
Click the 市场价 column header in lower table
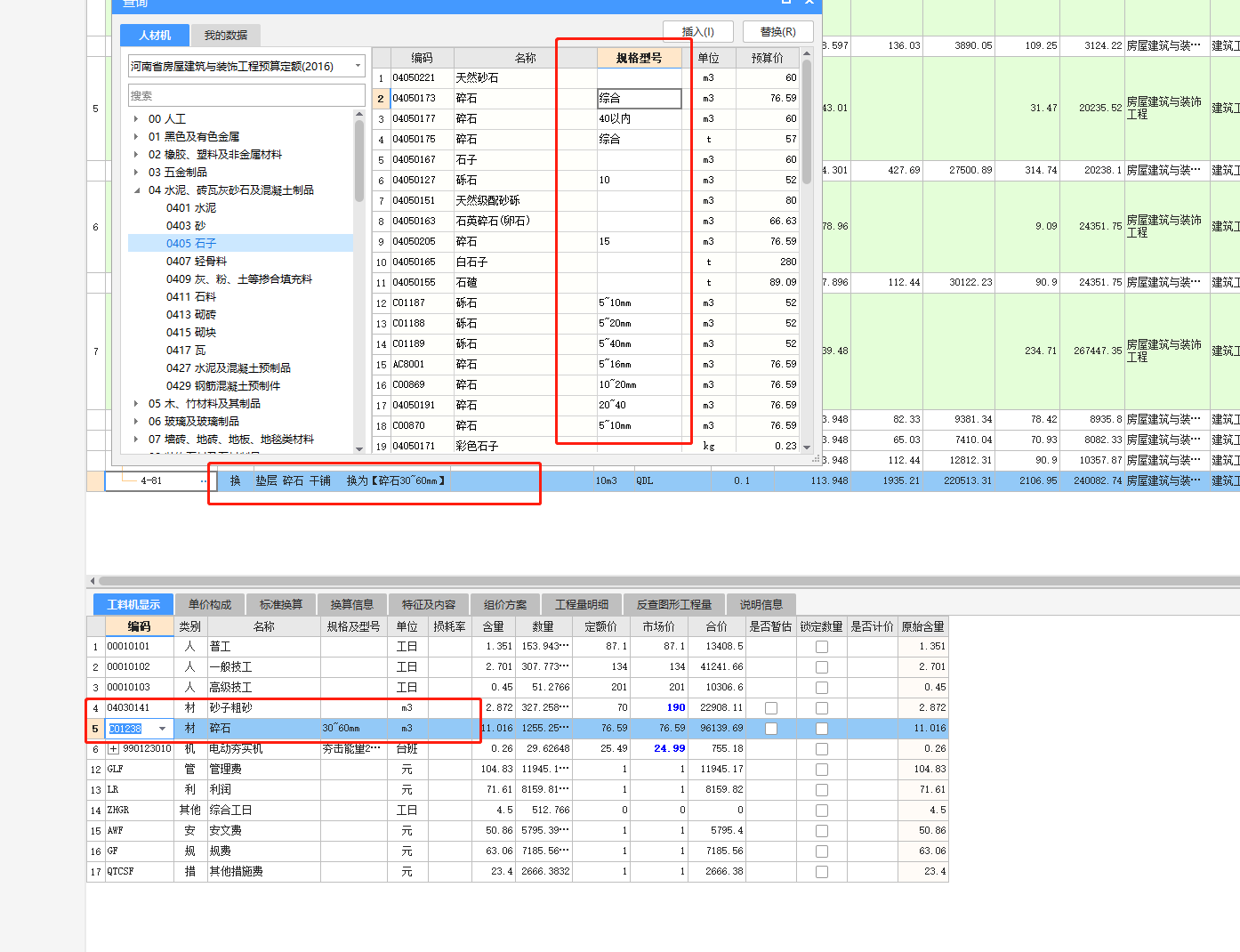tap(659, 627)
